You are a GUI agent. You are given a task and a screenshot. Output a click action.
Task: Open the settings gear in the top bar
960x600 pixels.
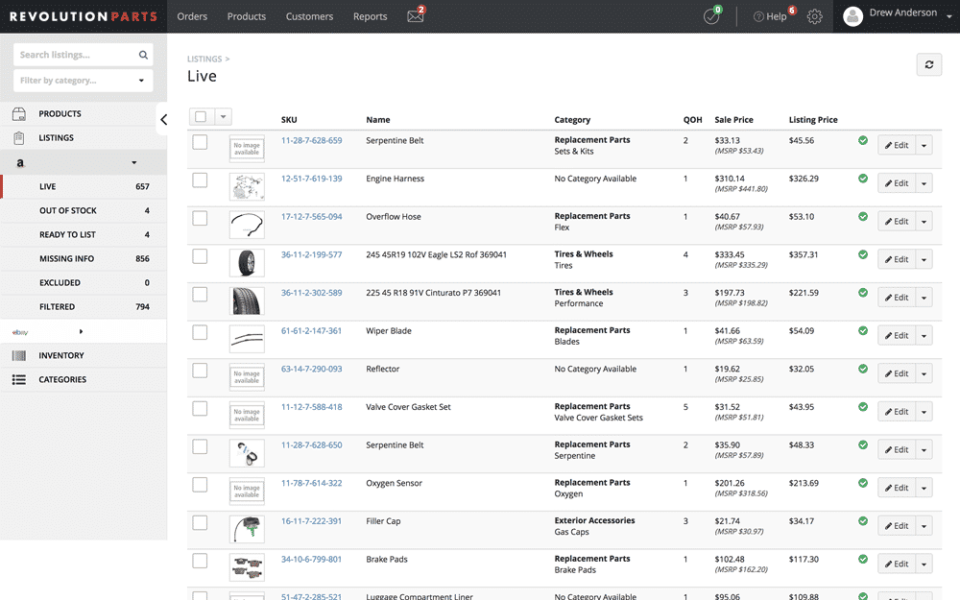pos(814,16)
